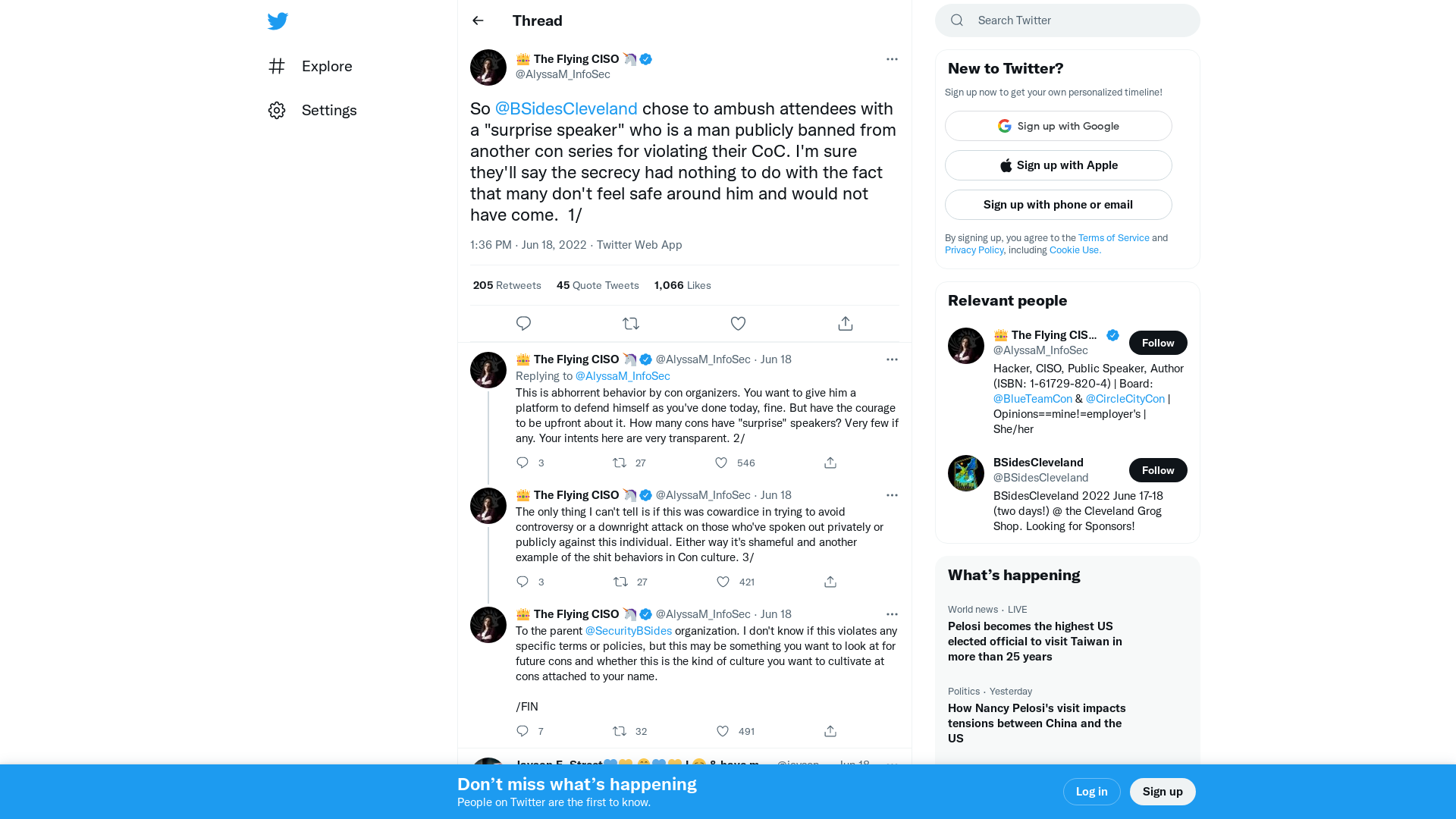Click the Search Twitter field
The width and height of the screenshot is (1456, 819).
point(1067,20)
